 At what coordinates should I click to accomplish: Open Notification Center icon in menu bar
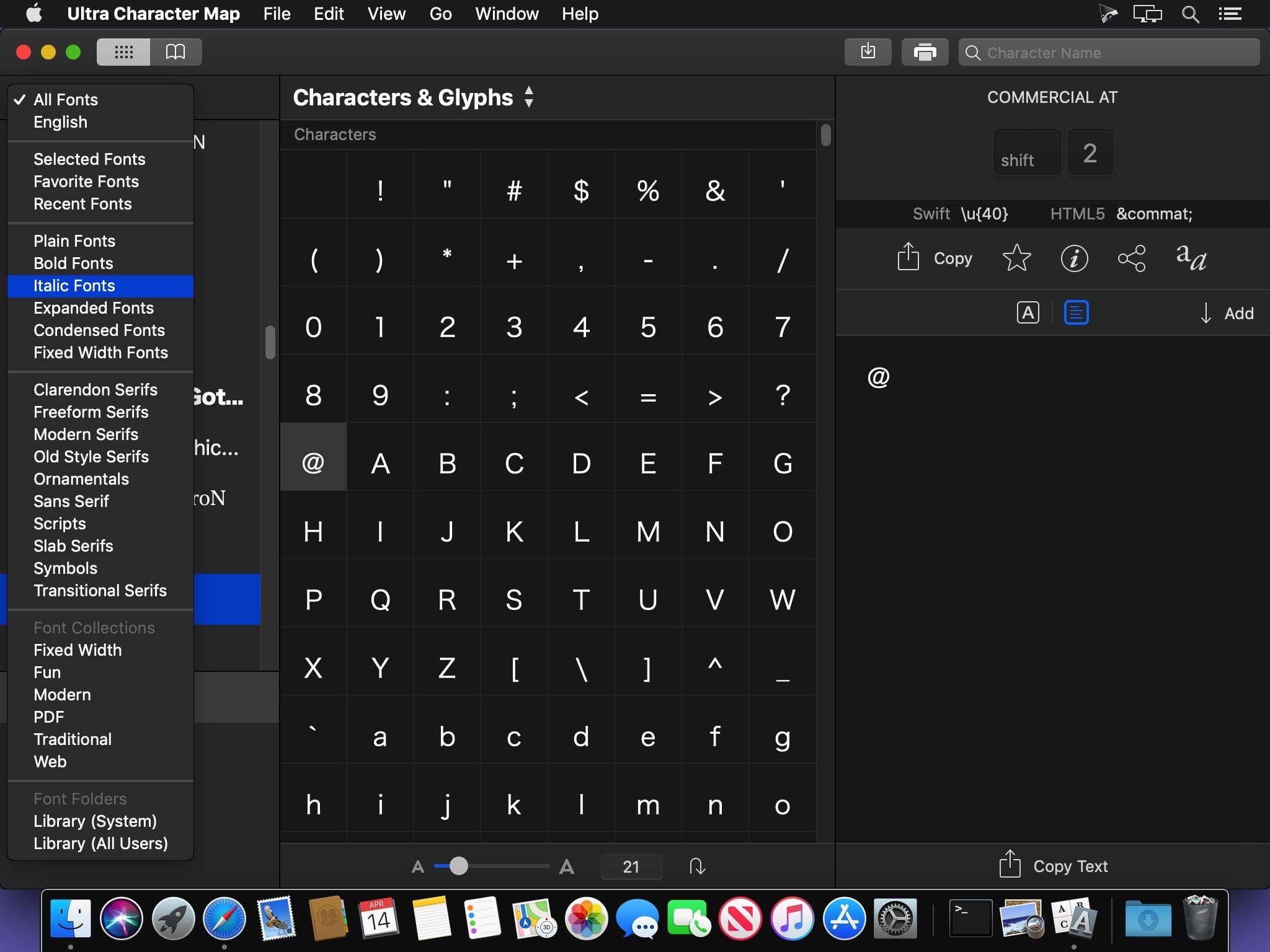1230,14
